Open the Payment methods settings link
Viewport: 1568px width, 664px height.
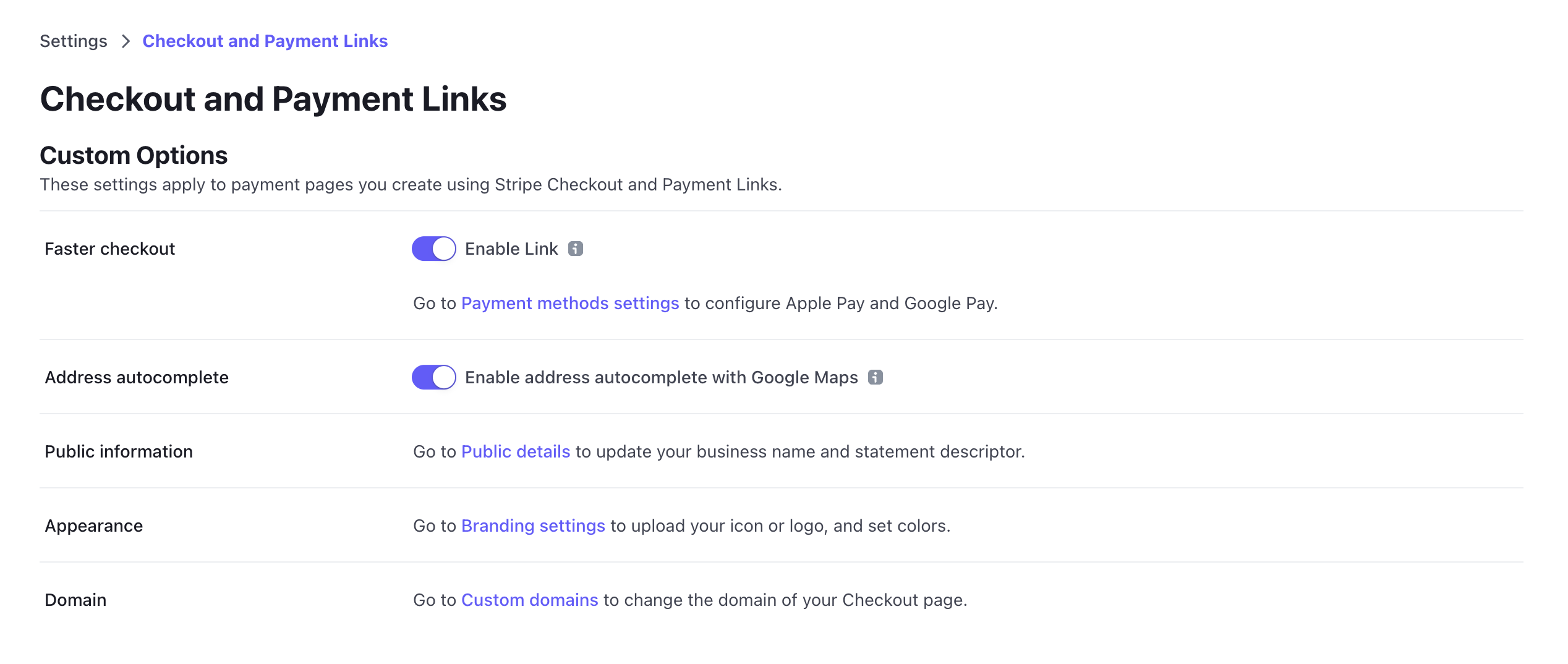tap(570, 304)
